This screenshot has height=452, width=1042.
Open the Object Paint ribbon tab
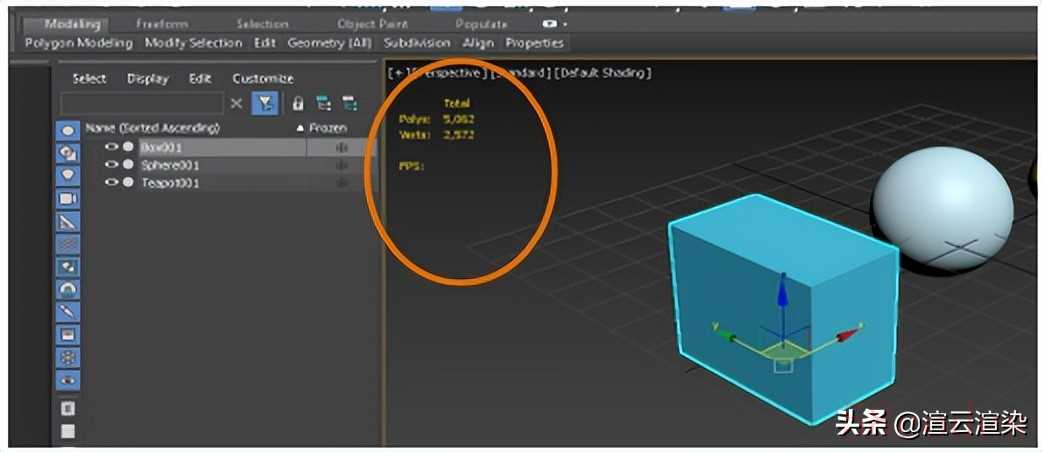point(371,23)
